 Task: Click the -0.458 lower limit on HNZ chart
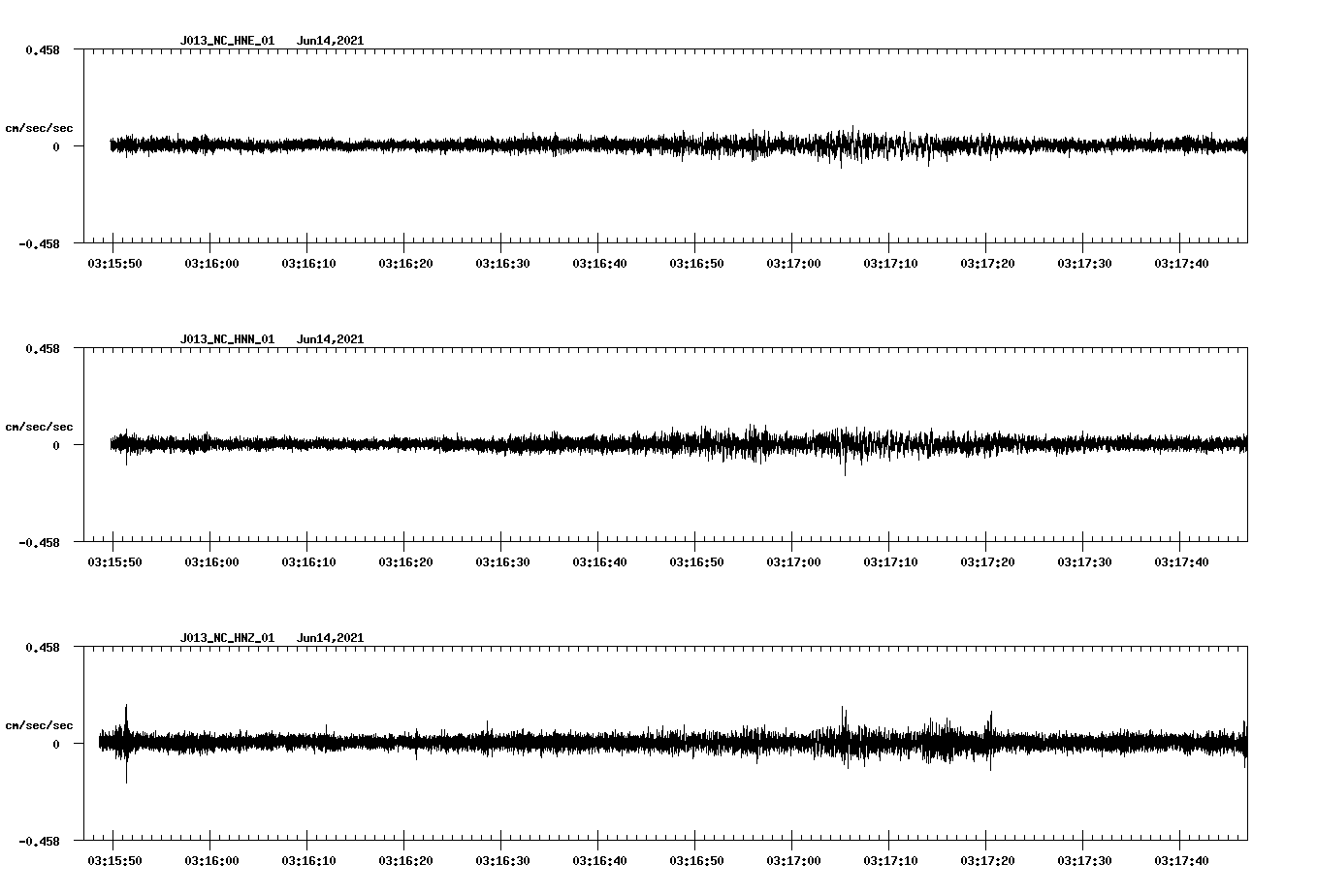pos(39,841)
